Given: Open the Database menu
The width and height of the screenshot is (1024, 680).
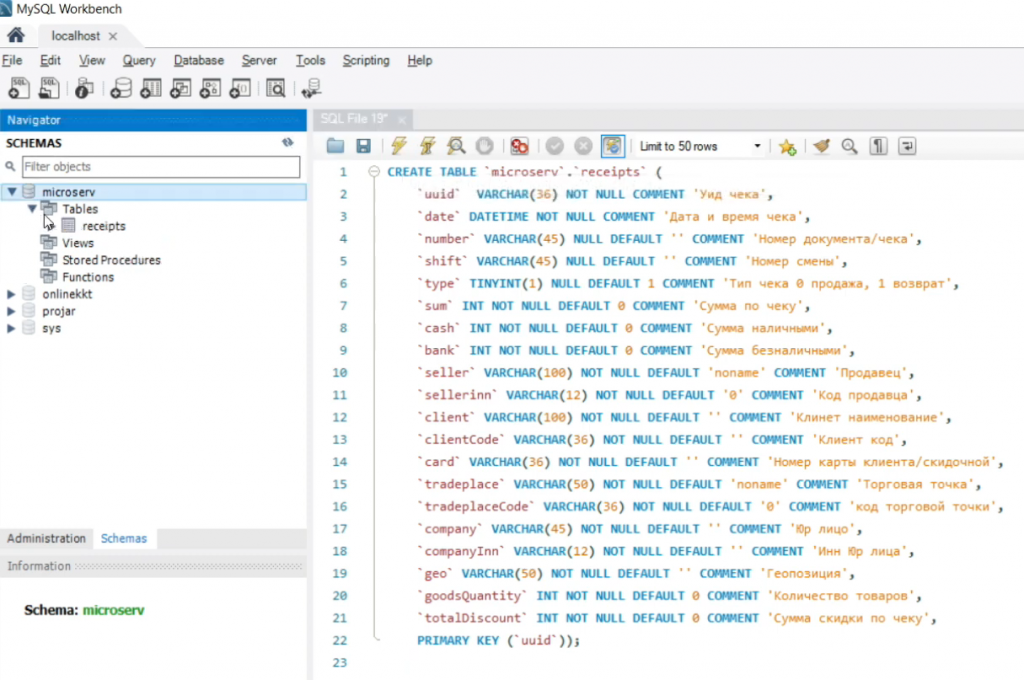Looking at the screenshot, I should click(x=199, y=60).
